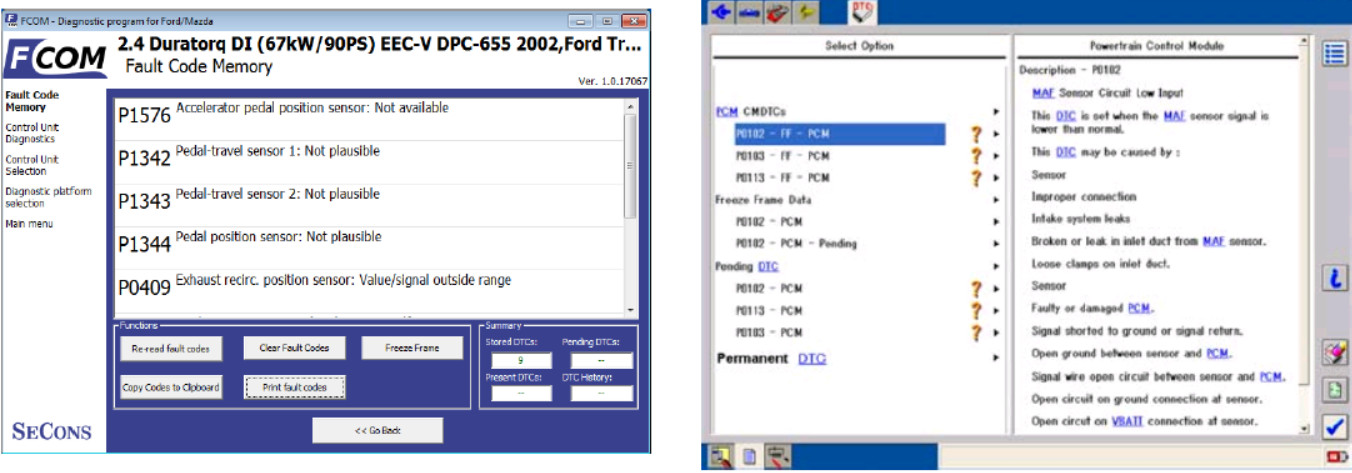This screenshot has width=1352, height=473.
Task: Open Diagnostic platform selection in the sidebar
Action: (48, 197)
